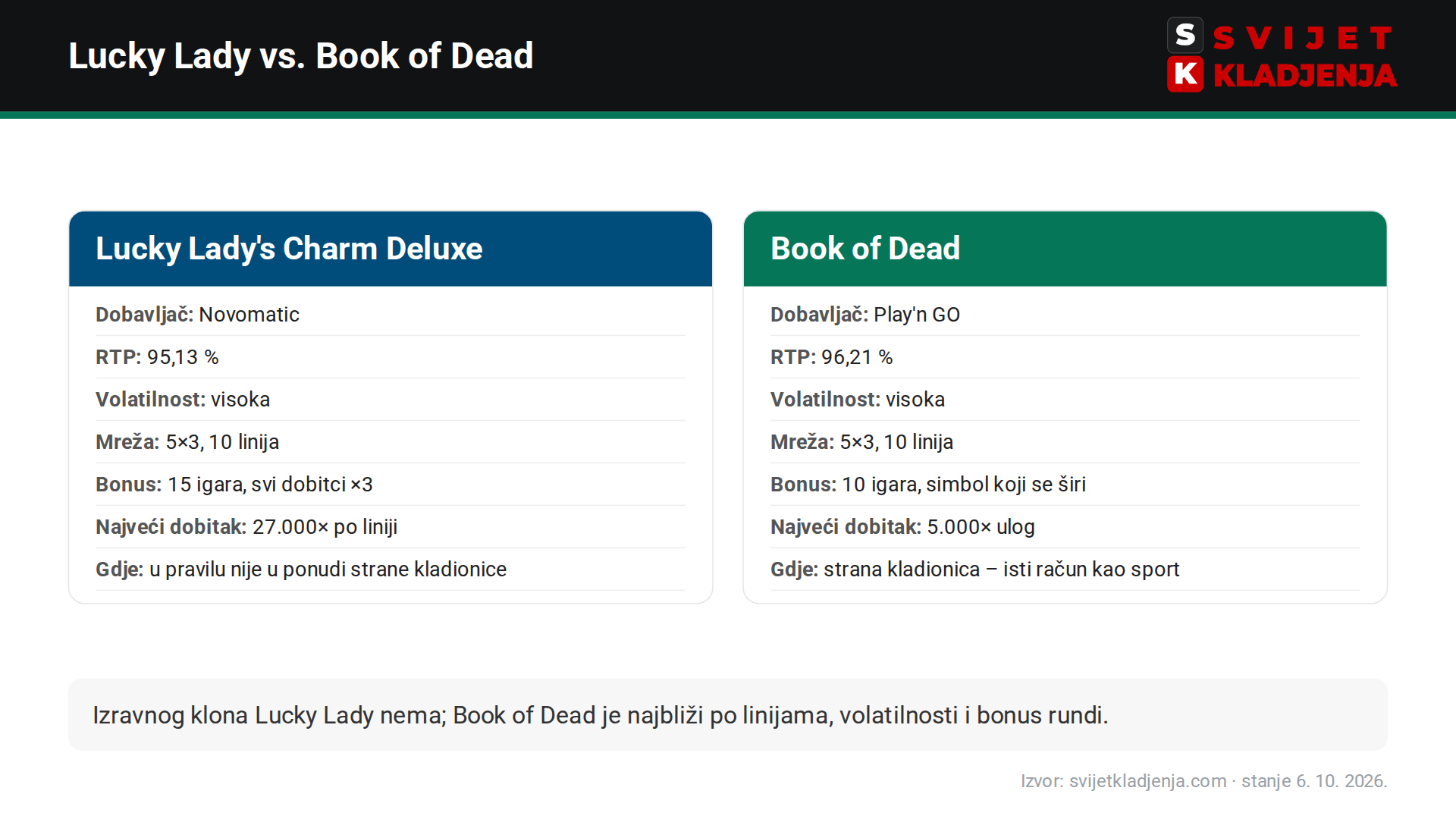Click 'Najveći dobitak: 5.000× ulog'
Image resolution: width=1456 pixels, height=819 pixels.
pos(1065,527)
